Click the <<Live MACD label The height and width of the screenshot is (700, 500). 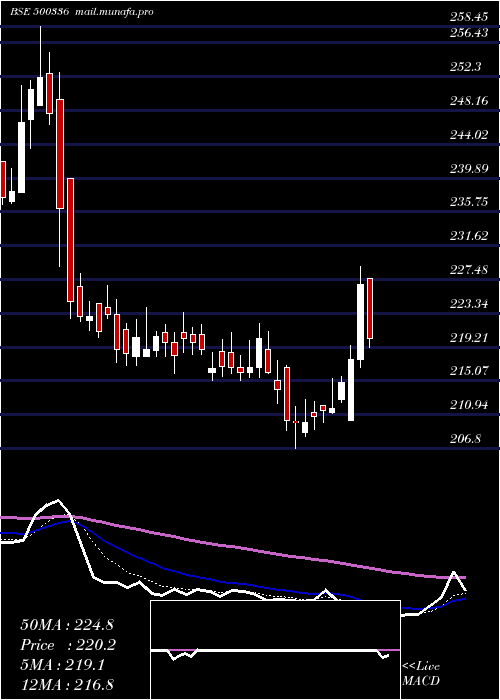(x=421, y=674)
